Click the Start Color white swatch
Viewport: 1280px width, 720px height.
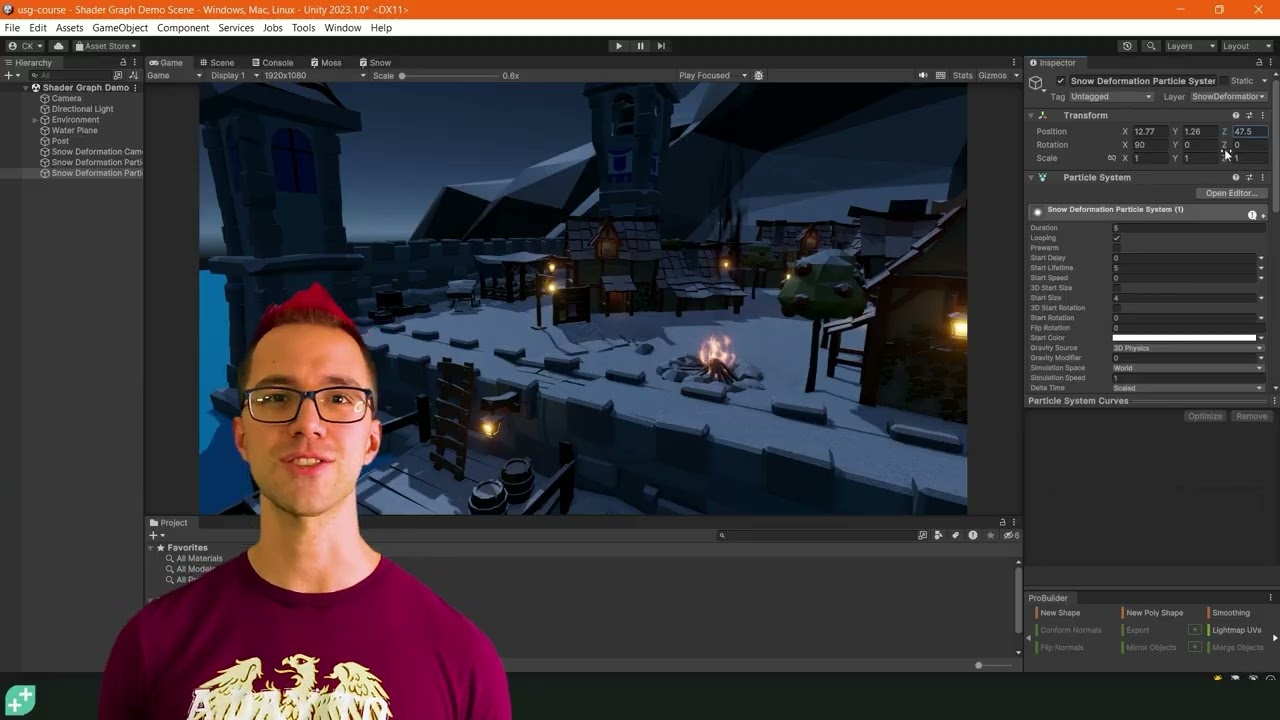tap(1184, 338)
